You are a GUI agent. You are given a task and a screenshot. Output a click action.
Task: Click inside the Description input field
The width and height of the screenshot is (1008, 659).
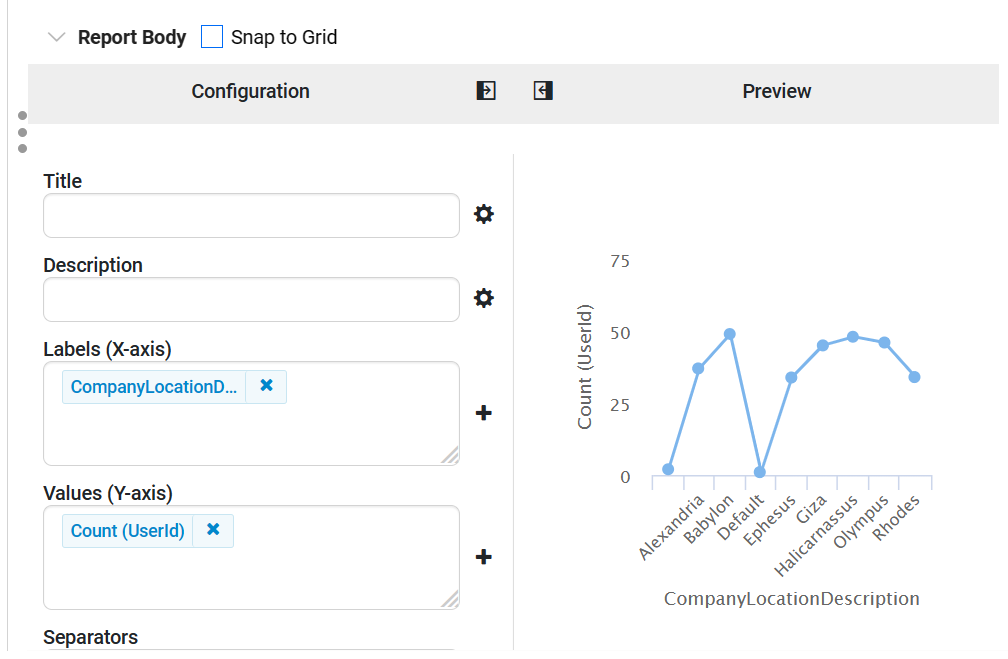(251, 299)
